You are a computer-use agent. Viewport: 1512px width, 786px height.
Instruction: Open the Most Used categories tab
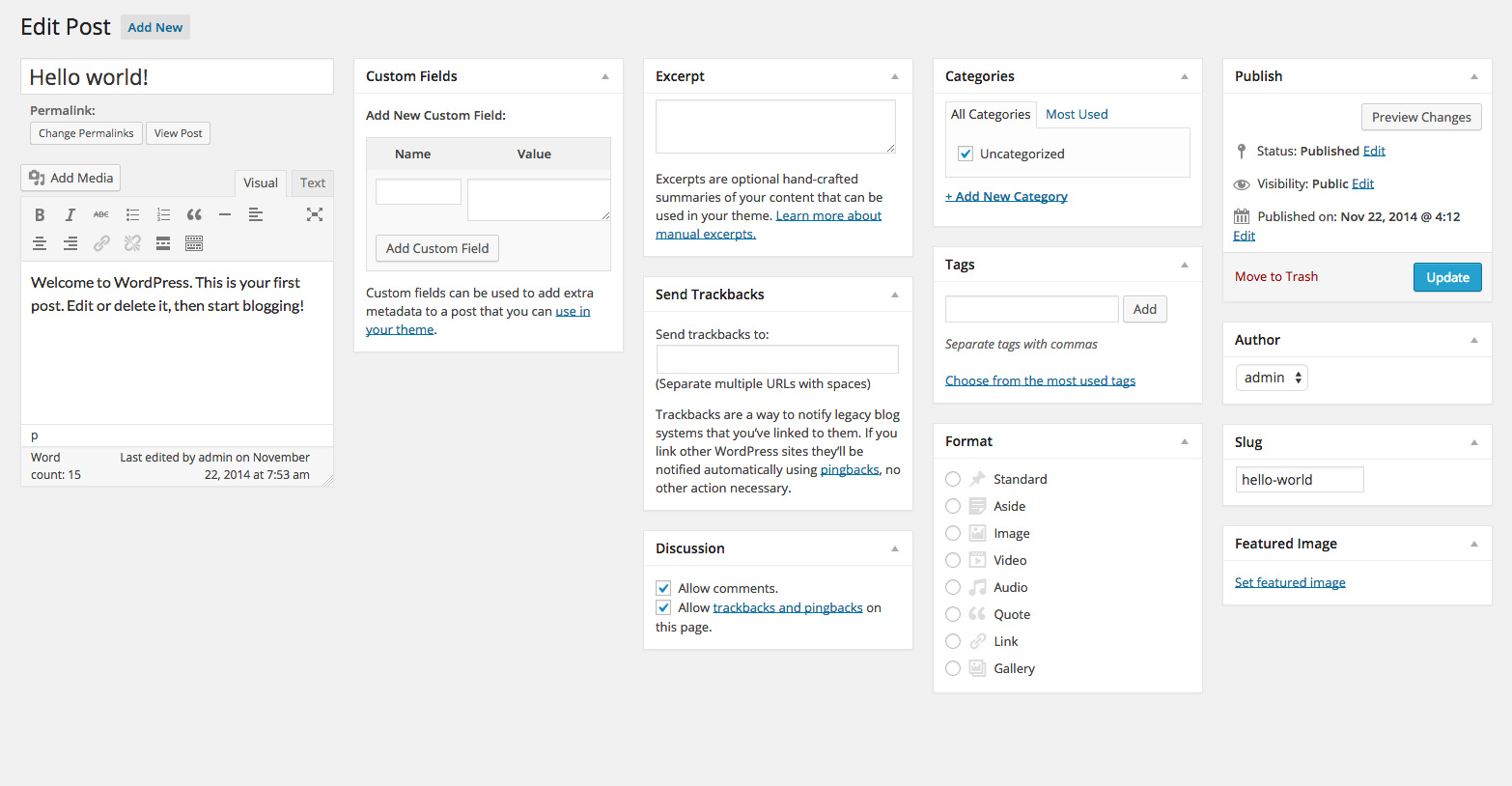1077,114
